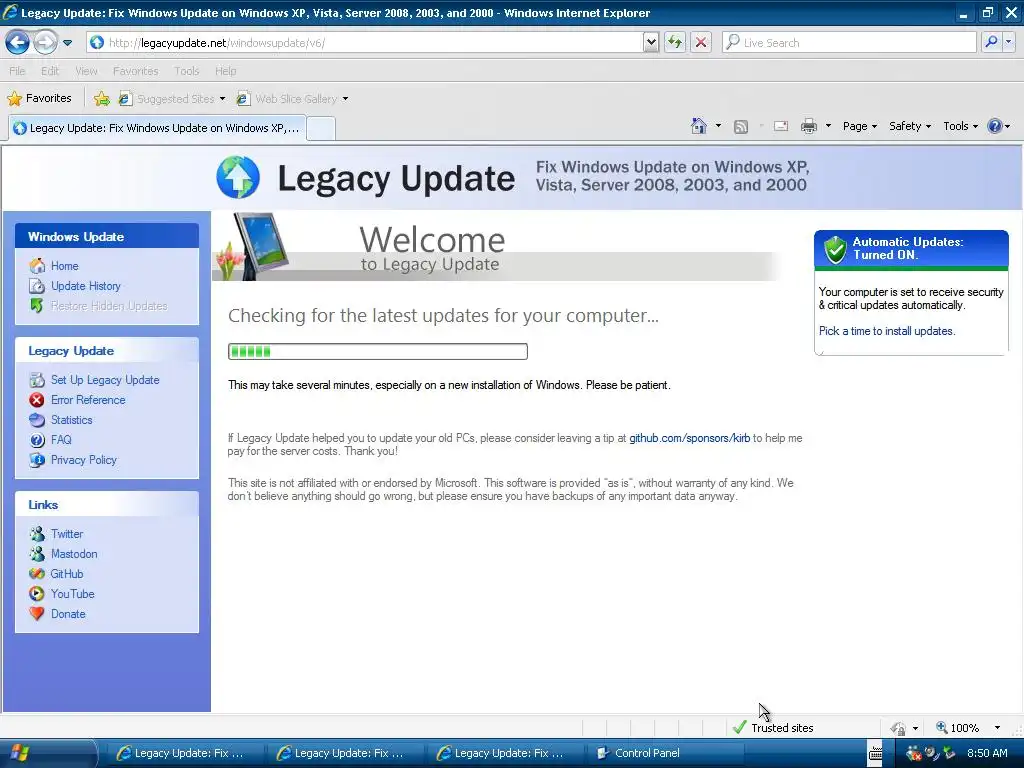Click the status bar privacy icon

pos(899,728)
